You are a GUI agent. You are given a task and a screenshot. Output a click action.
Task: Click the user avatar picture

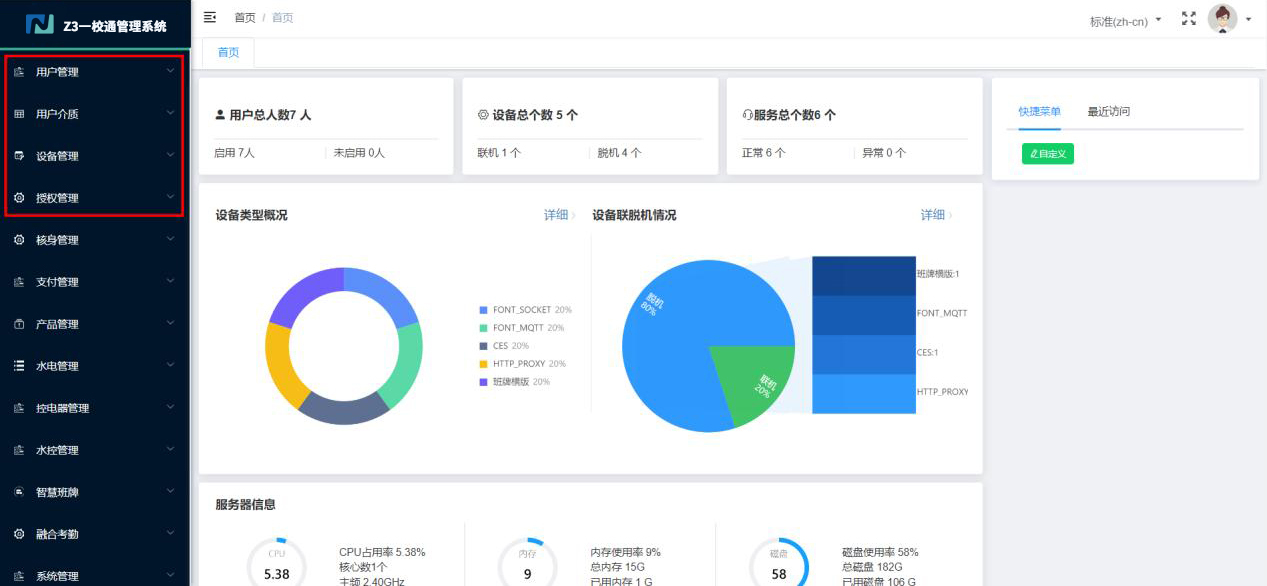click(1222, 18)
